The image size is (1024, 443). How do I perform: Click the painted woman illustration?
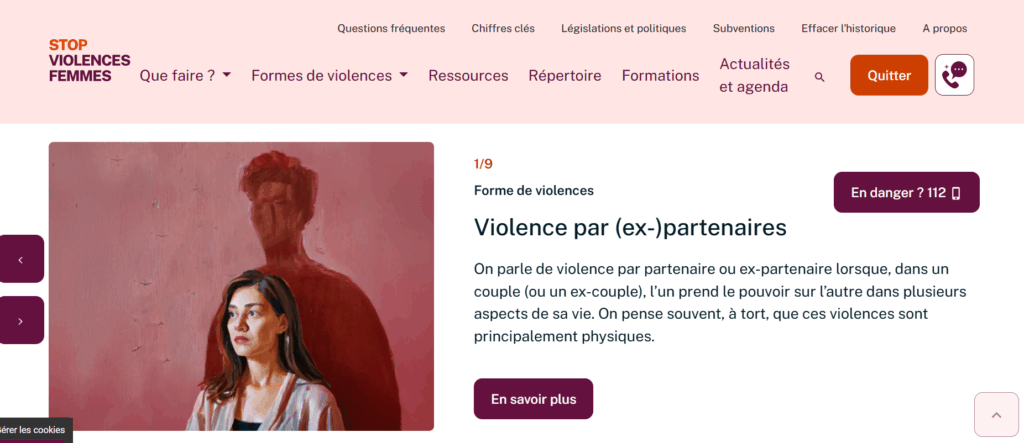tap(242, 286)
